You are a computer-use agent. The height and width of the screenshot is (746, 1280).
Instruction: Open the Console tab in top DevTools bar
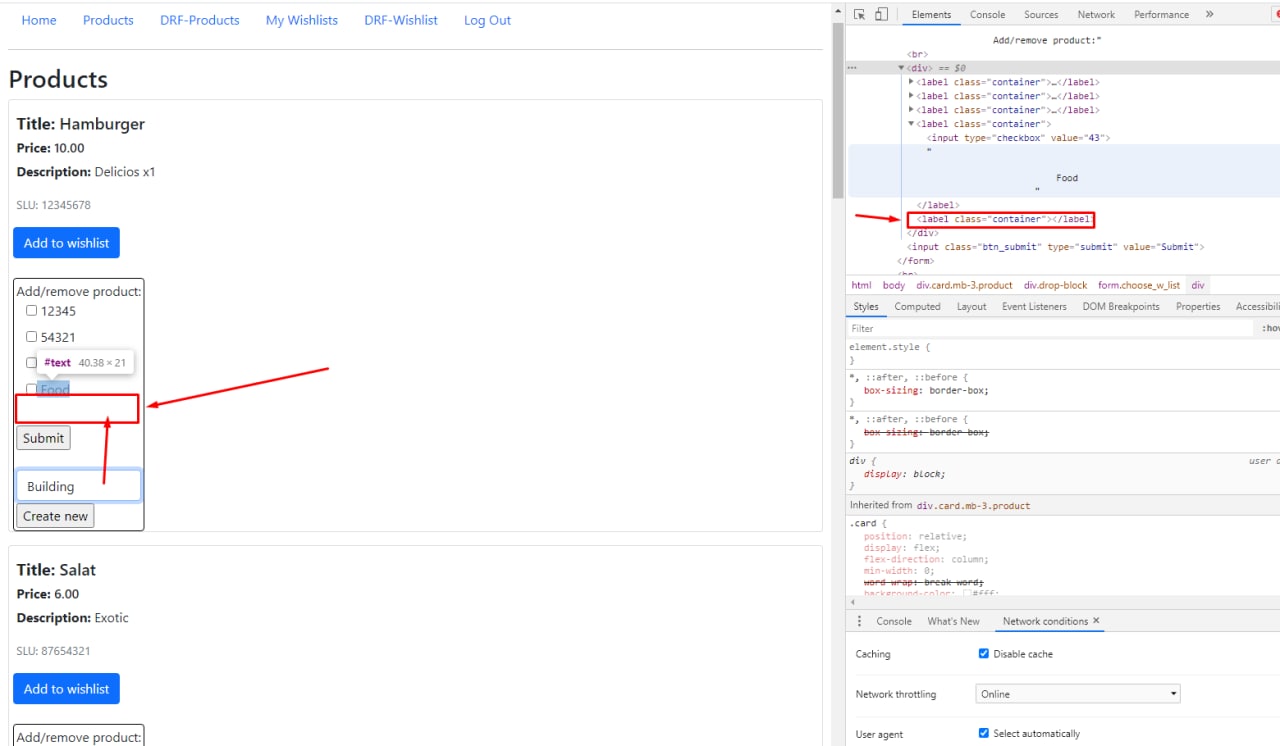tap(987, 15)
